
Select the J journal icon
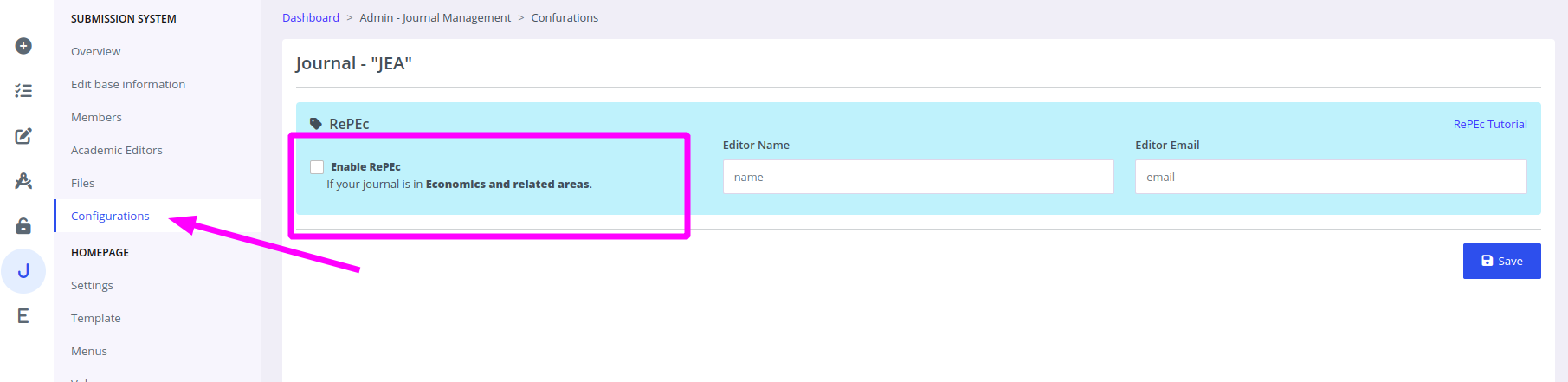coord(23,271)
